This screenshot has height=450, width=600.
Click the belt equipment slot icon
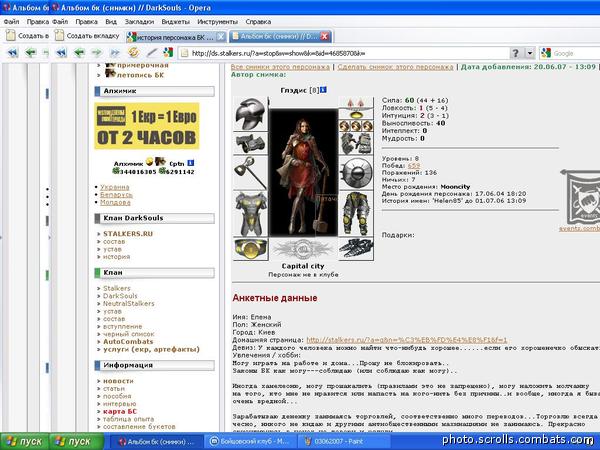click(x=251, y=249)
